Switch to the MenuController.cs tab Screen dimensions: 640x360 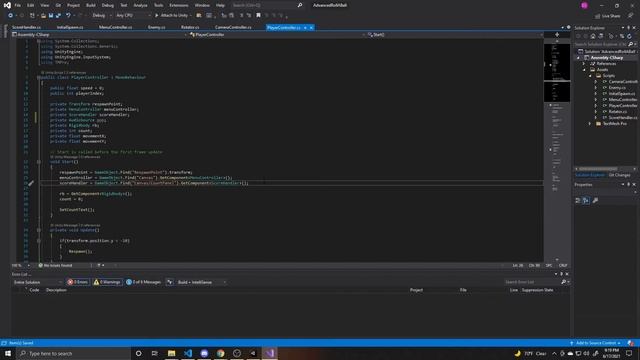point(116,27)
